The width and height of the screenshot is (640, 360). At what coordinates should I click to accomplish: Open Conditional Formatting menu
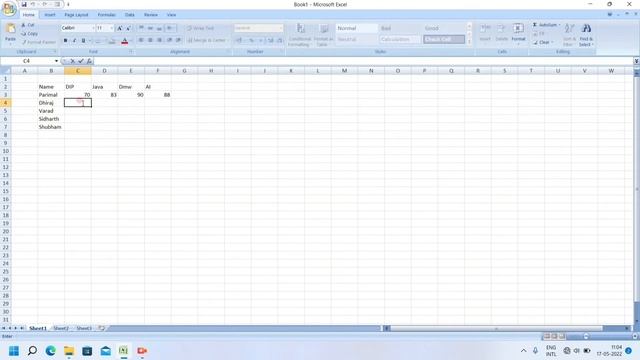[300, 35]
